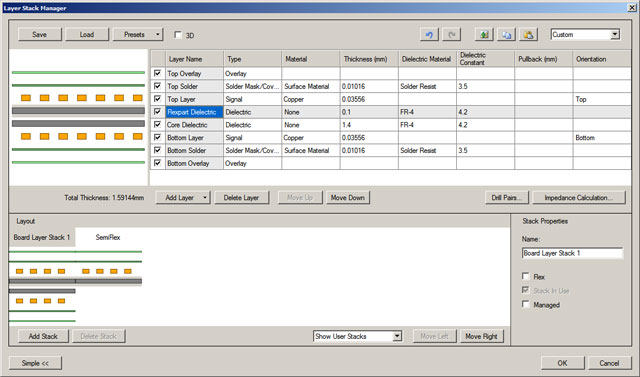The image size is (640, 377).
Task: Click the Material column header
Action: point(311,59)
